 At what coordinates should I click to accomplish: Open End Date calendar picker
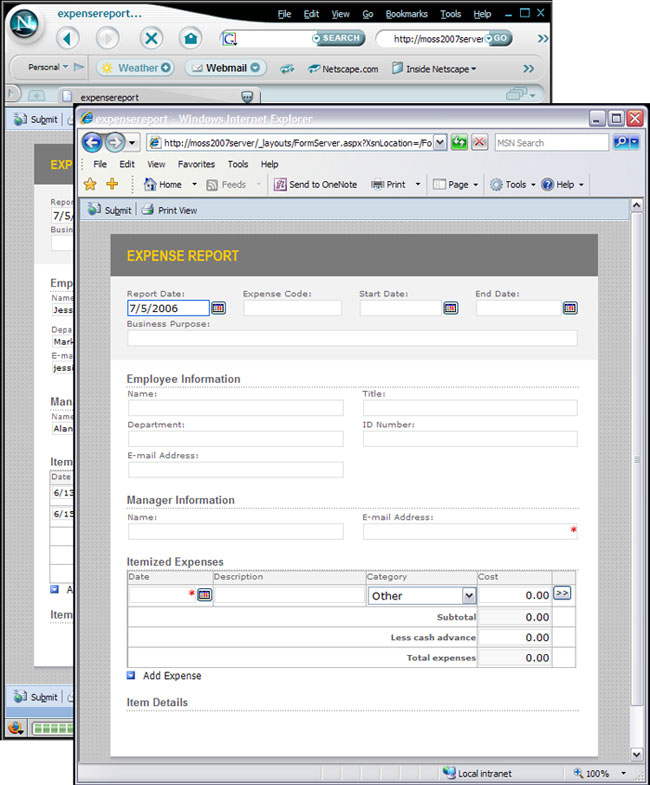click(x=570, y=308)
